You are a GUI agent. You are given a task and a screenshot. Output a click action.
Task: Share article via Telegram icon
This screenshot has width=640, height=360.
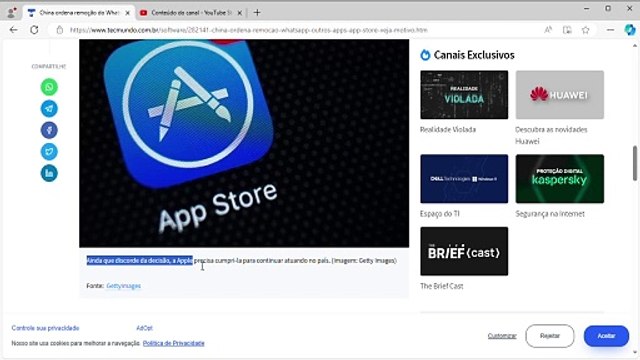[49, 109]
